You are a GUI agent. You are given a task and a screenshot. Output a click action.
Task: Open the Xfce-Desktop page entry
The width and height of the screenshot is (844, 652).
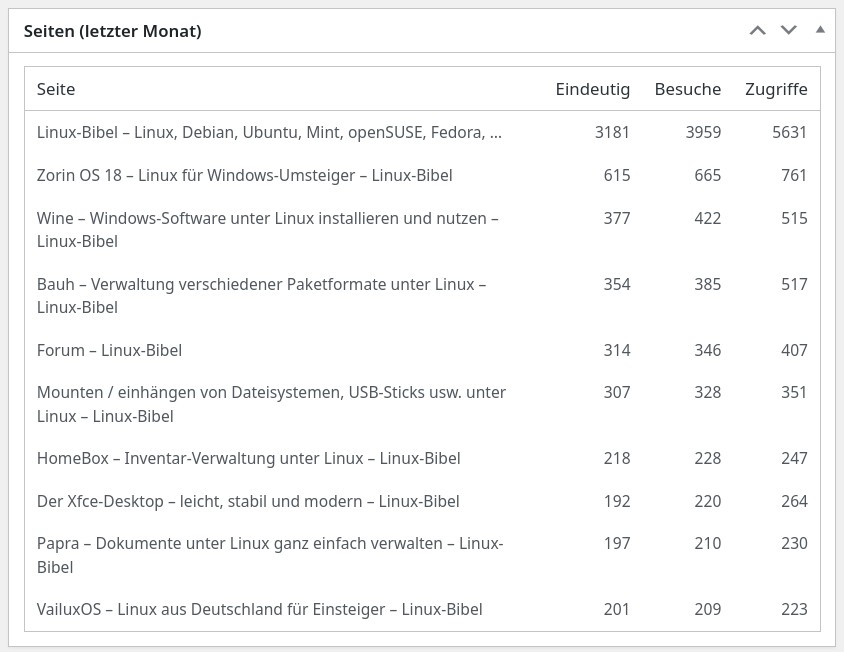pos(248,501)
